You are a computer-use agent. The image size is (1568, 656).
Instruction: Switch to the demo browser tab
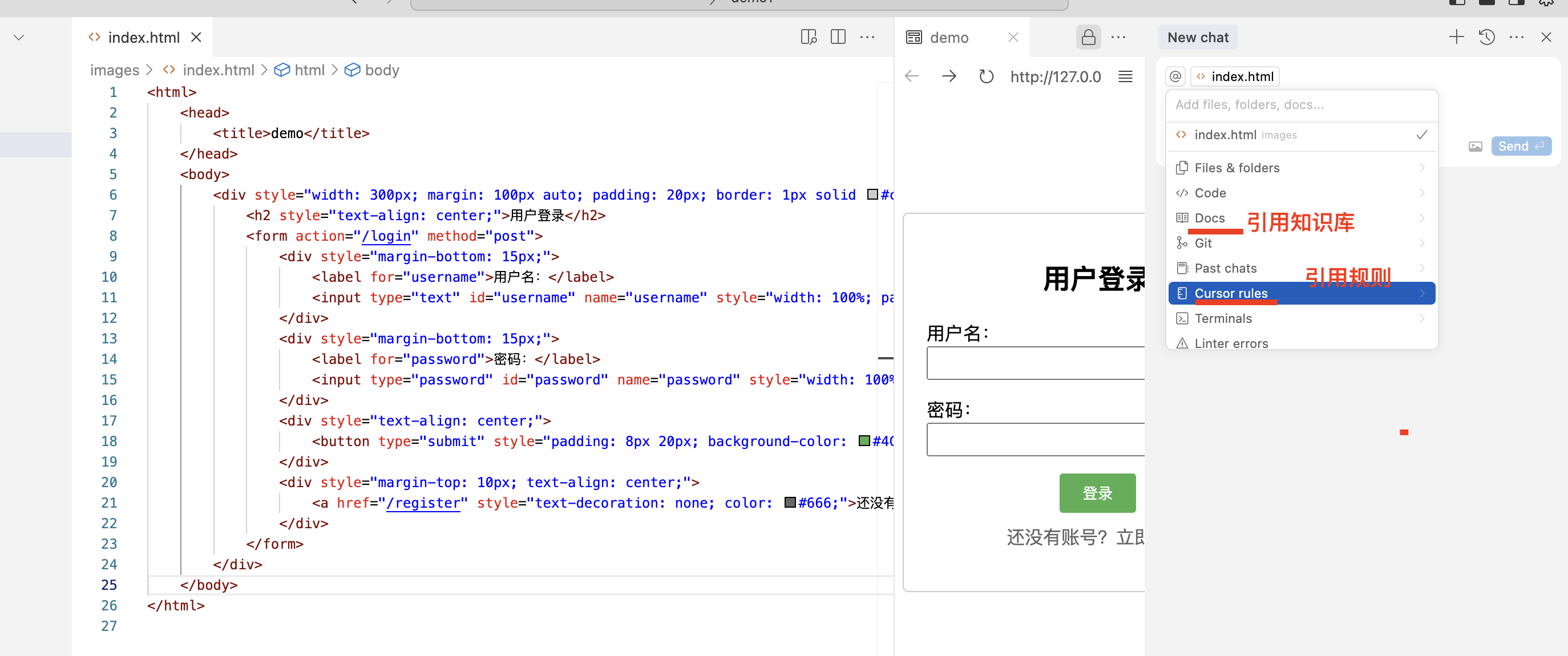pos(949,37)
